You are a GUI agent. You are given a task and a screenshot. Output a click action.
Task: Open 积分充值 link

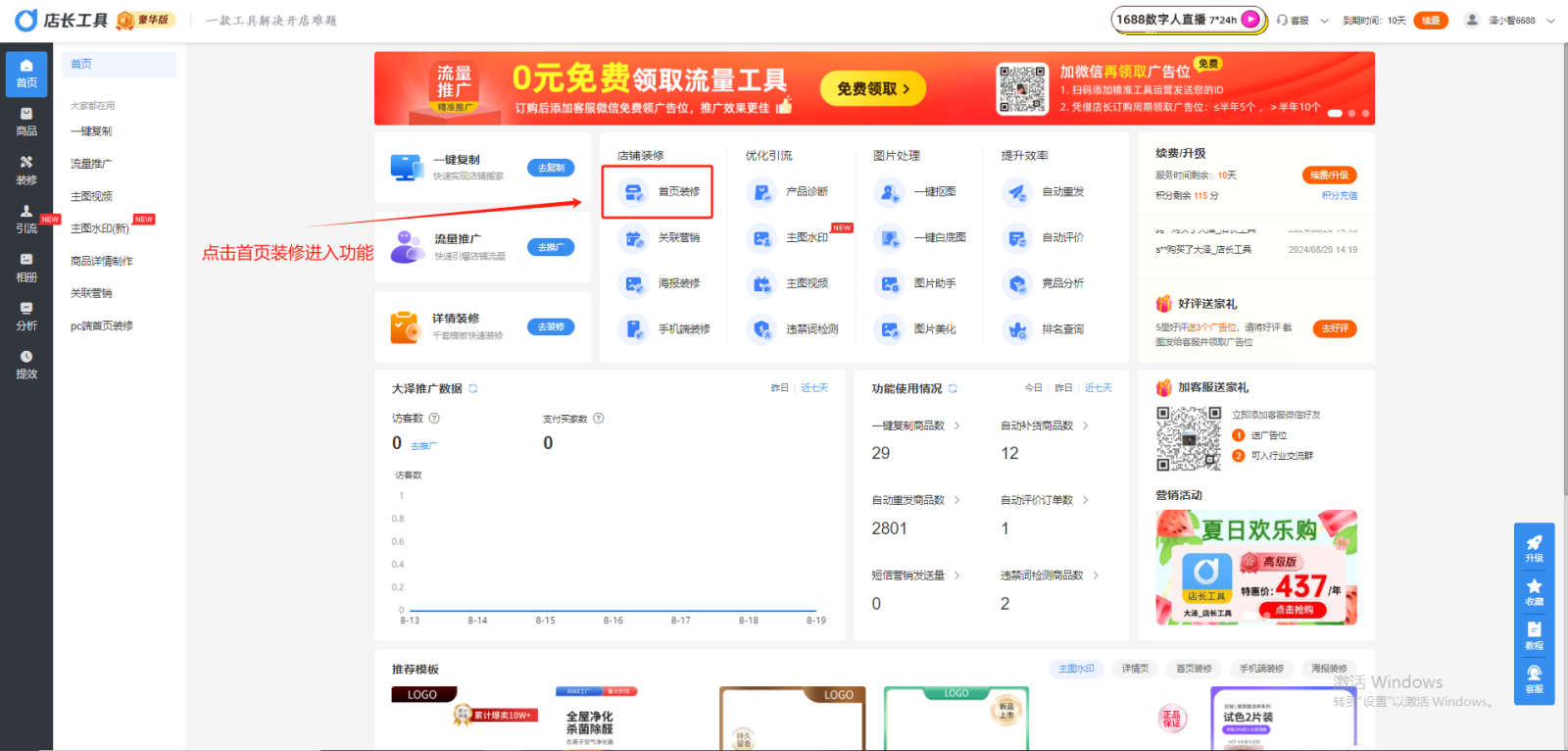pyautogui.click(x=1339, y=196)
